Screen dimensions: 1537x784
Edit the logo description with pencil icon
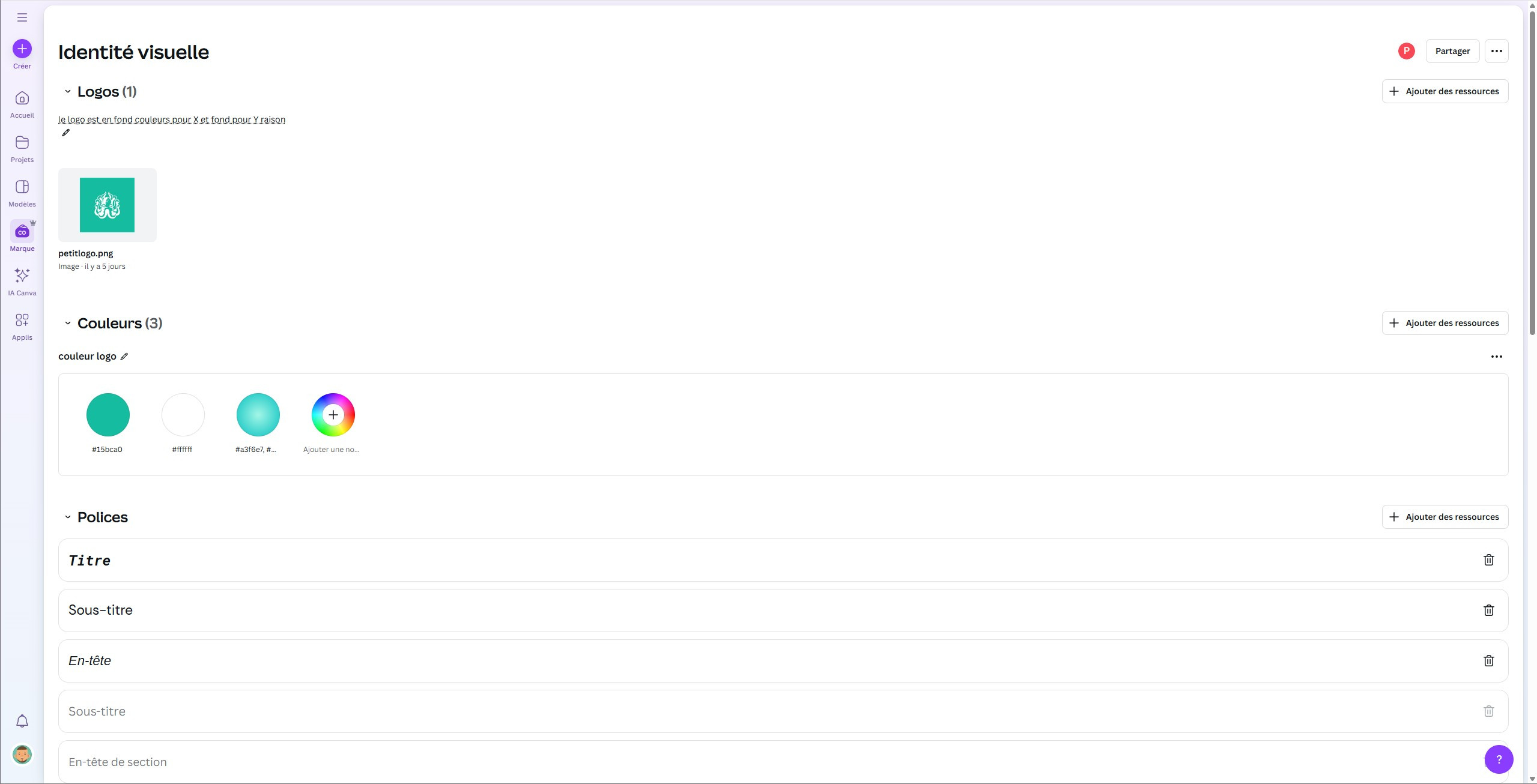(66, 133)
